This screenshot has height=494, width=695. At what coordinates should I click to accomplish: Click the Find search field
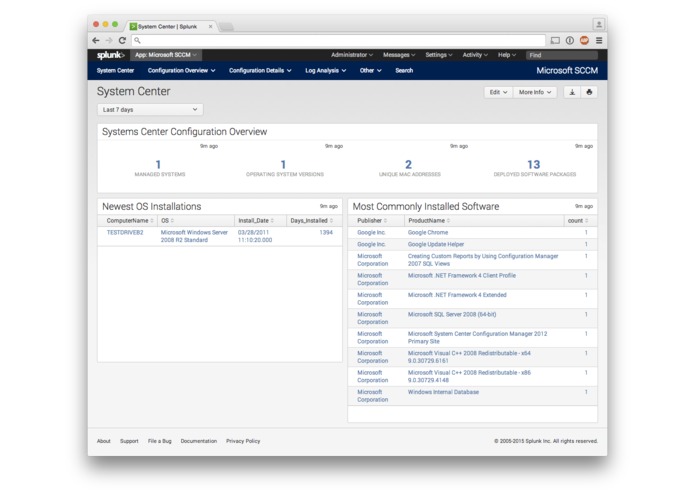(562, 55)
